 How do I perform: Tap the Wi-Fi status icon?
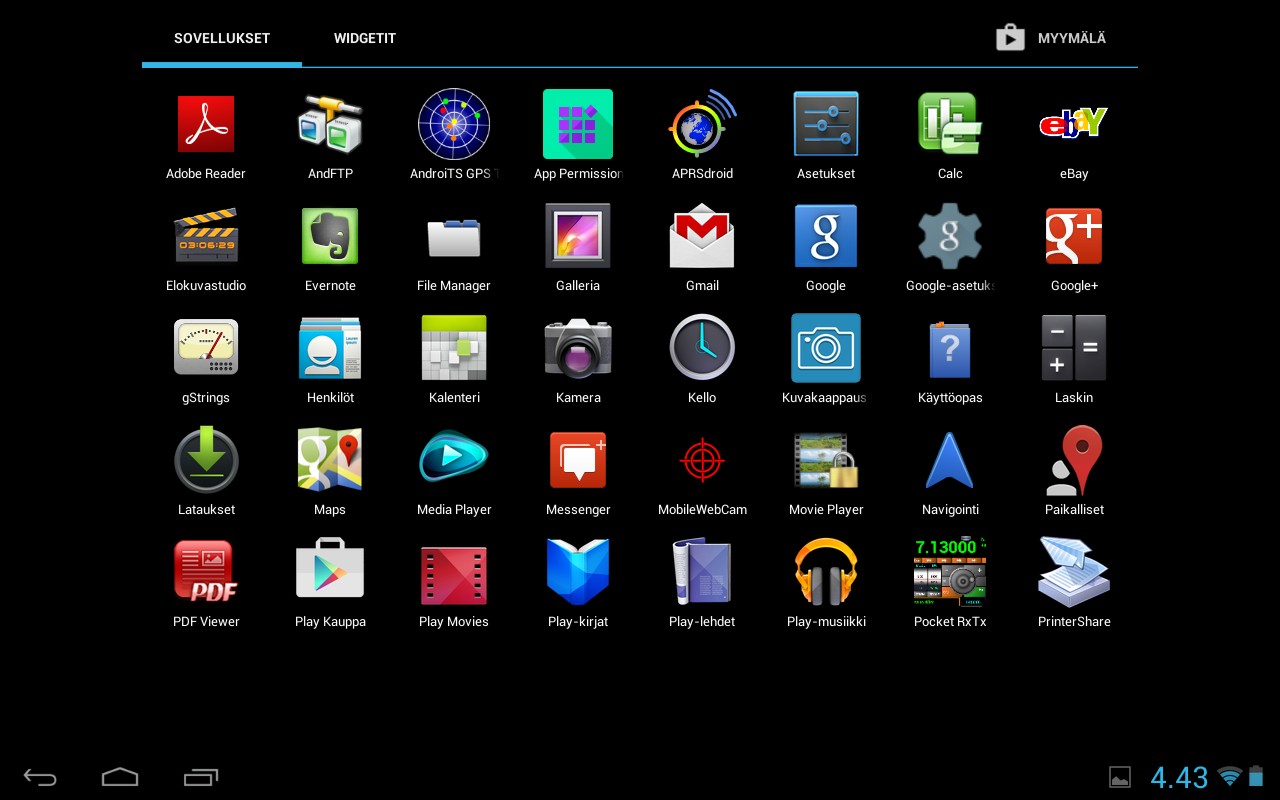1230,776
